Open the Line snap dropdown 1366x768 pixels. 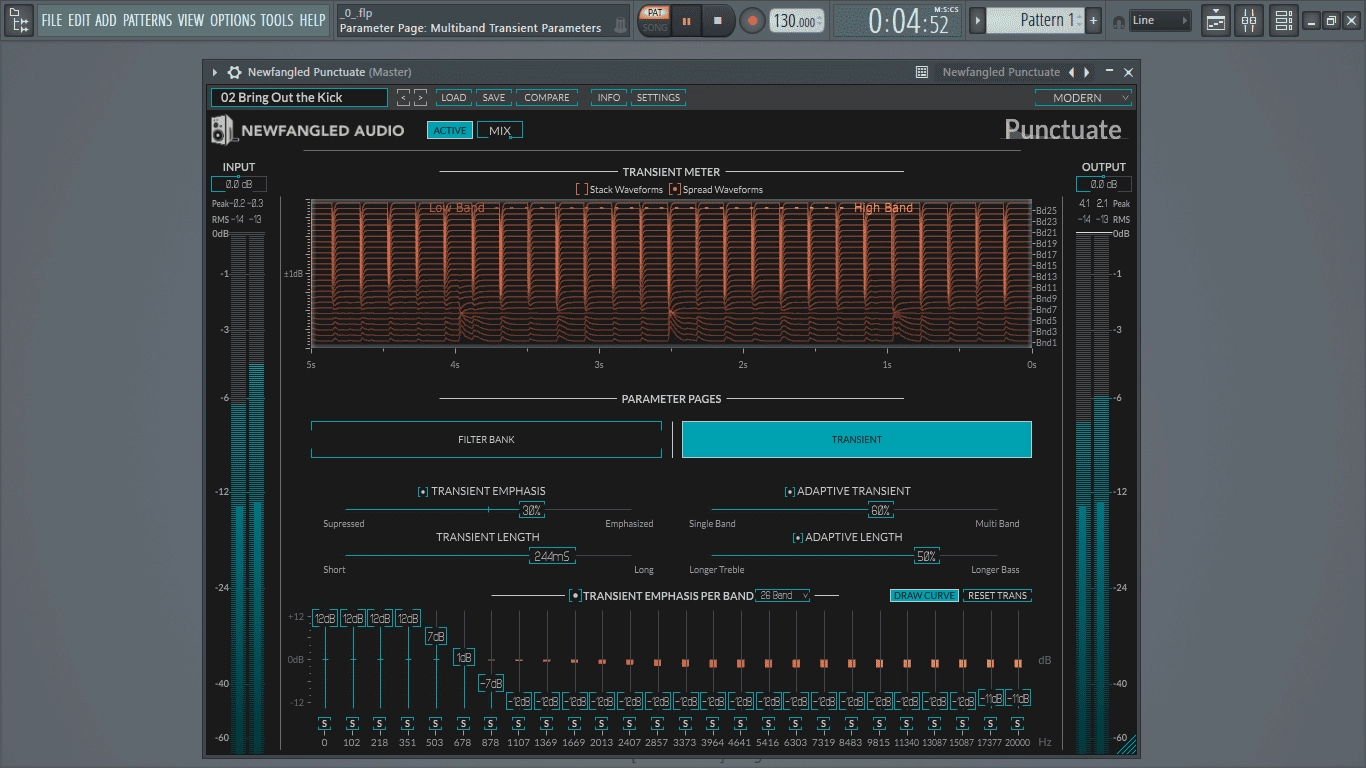point(1160,20)
